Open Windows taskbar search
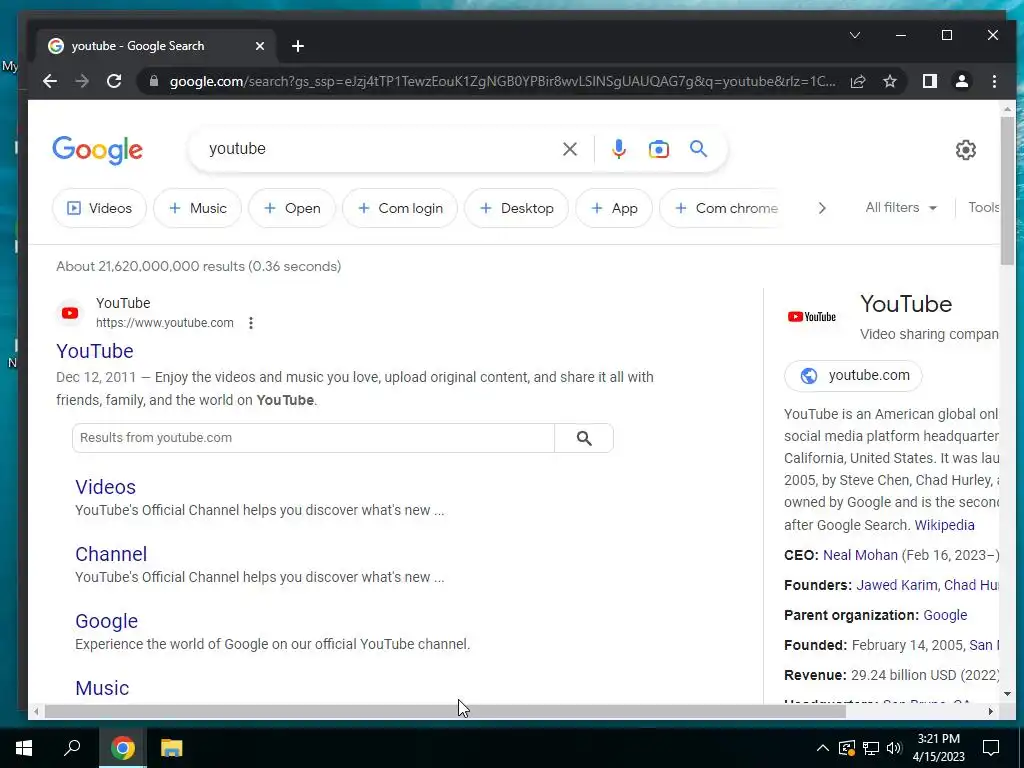This screenshot has height=768, width=1024. (x=72, y=748)
